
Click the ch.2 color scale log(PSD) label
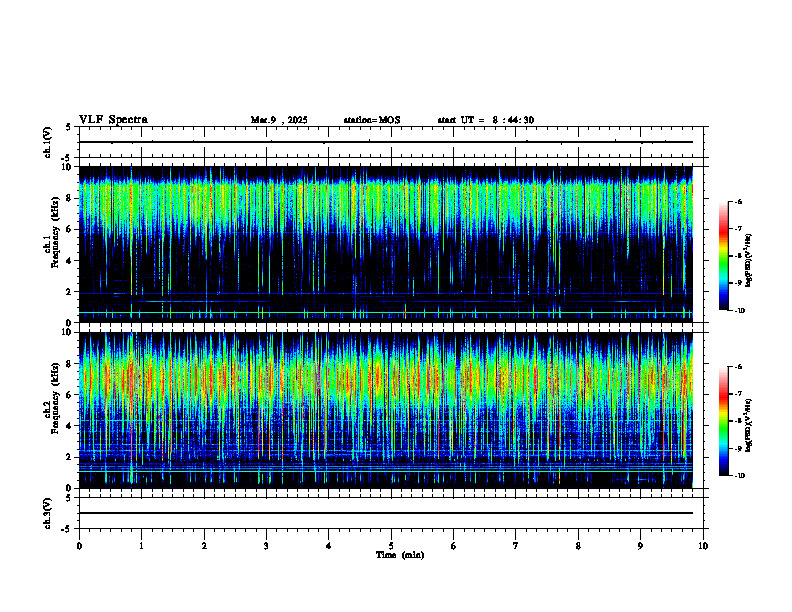749,425
